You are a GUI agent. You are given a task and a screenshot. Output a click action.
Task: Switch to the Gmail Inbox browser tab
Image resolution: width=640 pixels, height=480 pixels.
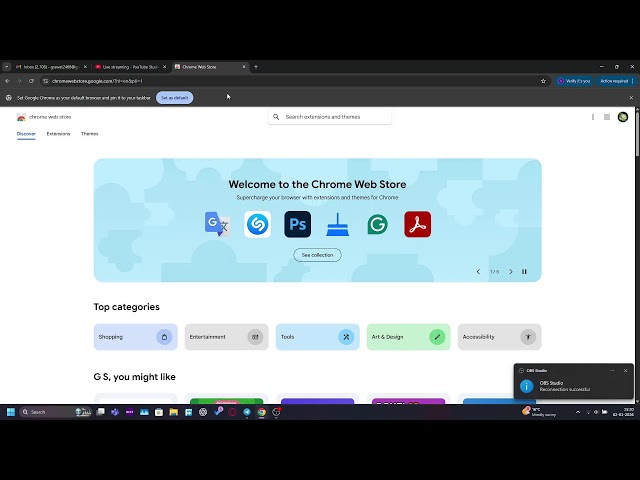point(51,67)
